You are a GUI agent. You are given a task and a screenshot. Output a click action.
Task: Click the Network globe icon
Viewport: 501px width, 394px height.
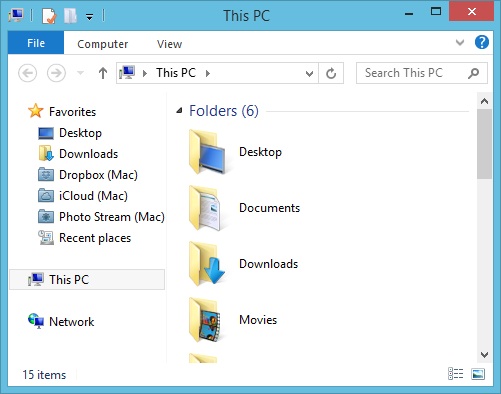(36, 321)
